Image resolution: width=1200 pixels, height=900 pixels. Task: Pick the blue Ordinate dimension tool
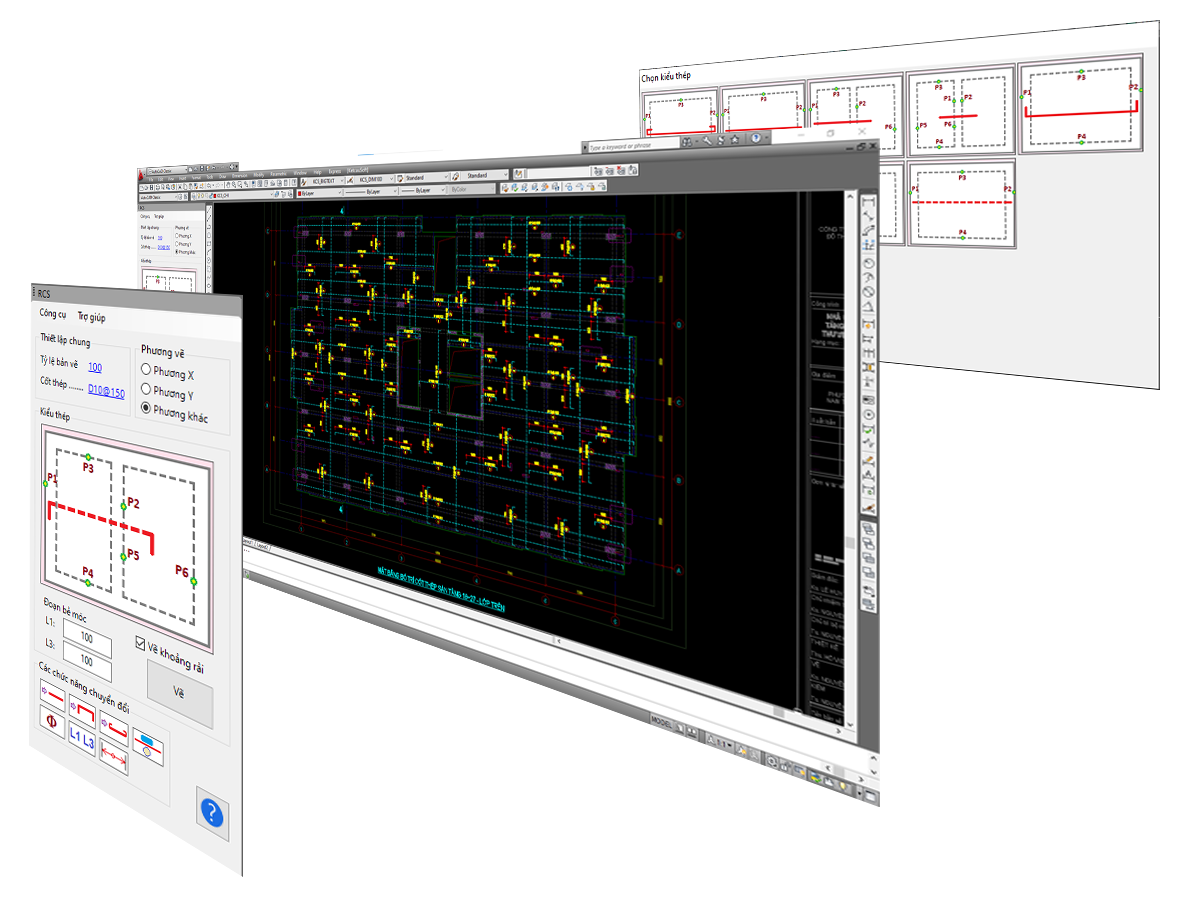click(x=868, y=245)
